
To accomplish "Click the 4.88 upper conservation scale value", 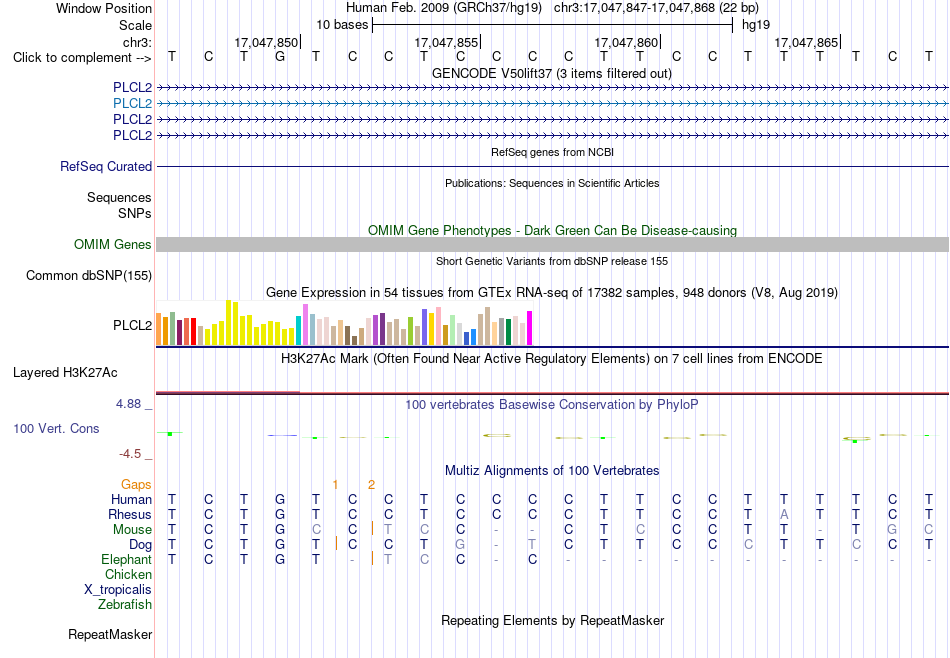I will (x=128, y=404).
